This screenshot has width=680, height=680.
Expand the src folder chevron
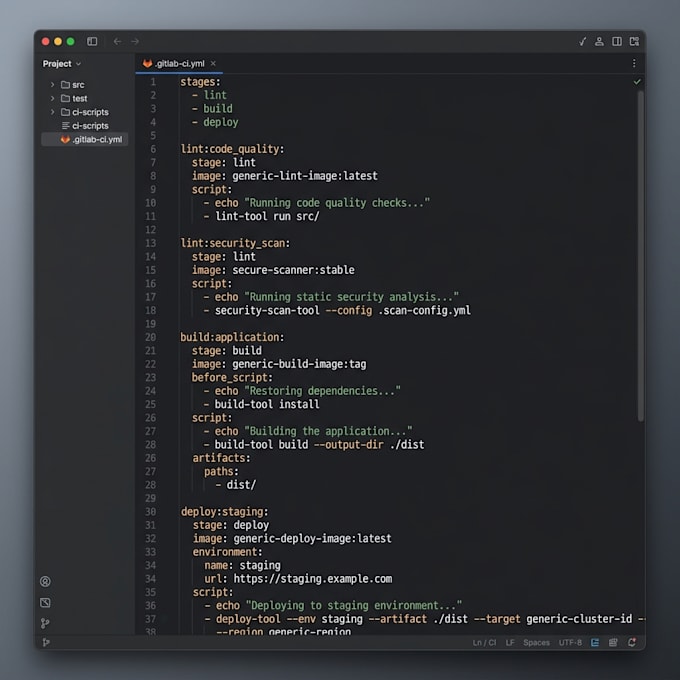click(x=52, y=85)
